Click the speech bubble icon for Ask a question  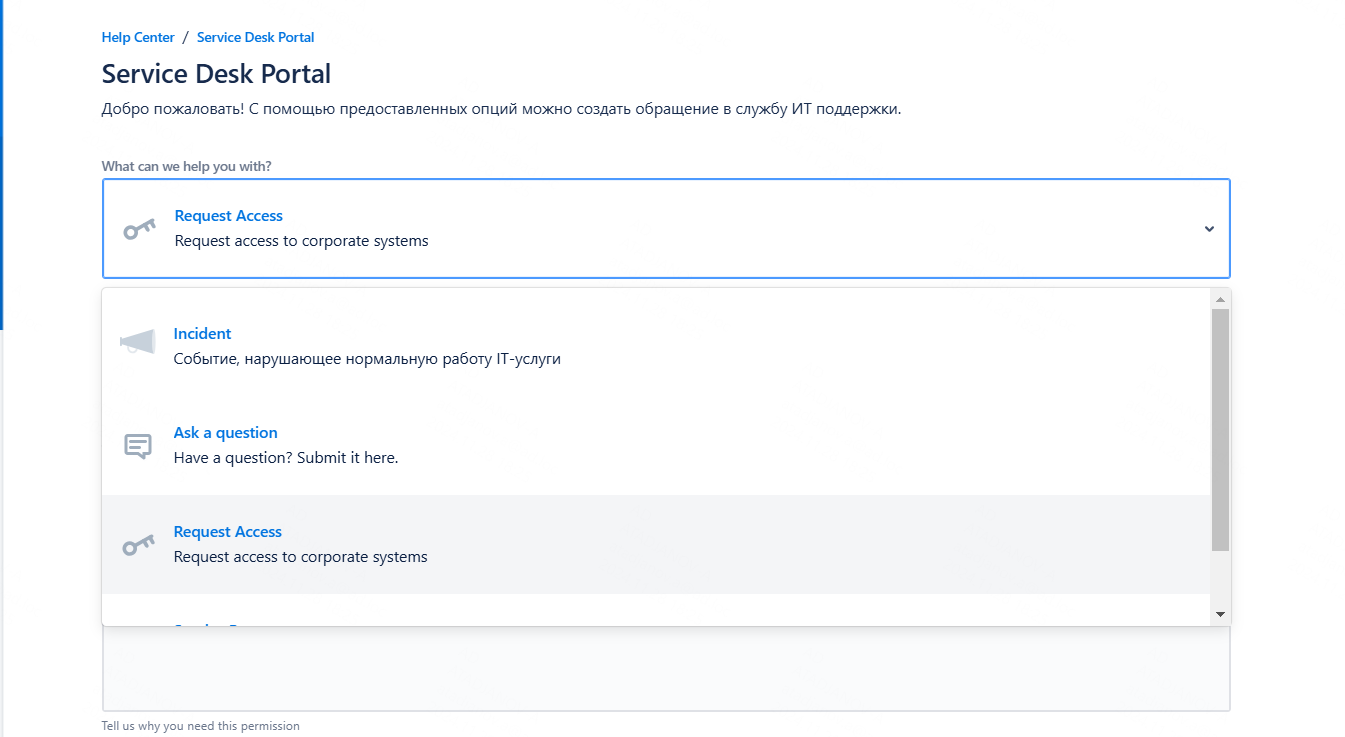pyautogui.click(x=138, y=446)
